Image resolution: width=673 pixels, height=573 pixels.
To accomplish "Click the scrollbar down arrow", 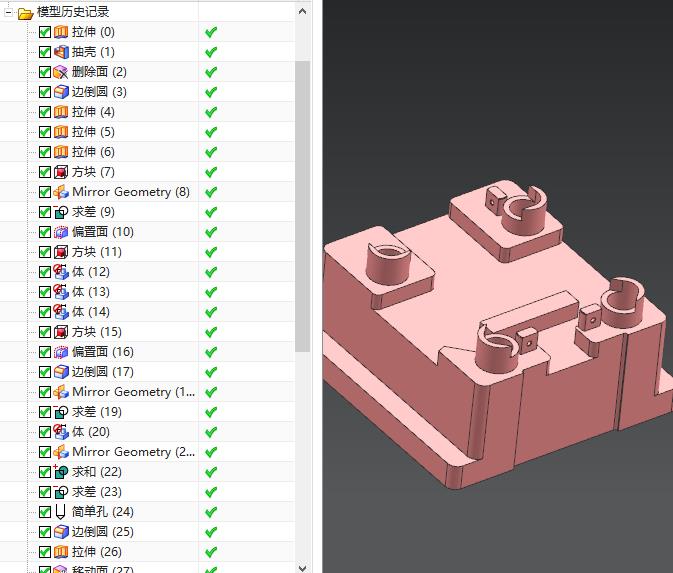I will point(302,568).
